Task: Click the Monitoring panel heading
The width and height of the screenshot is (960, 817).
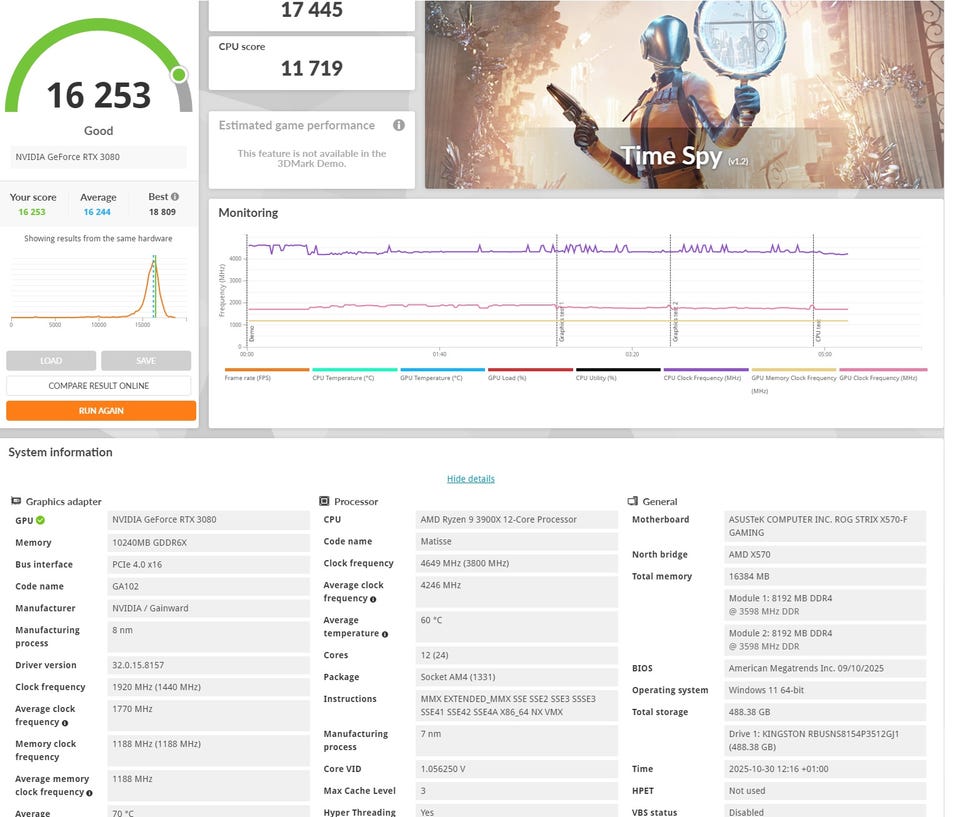Action: click(x=248, y=213)
